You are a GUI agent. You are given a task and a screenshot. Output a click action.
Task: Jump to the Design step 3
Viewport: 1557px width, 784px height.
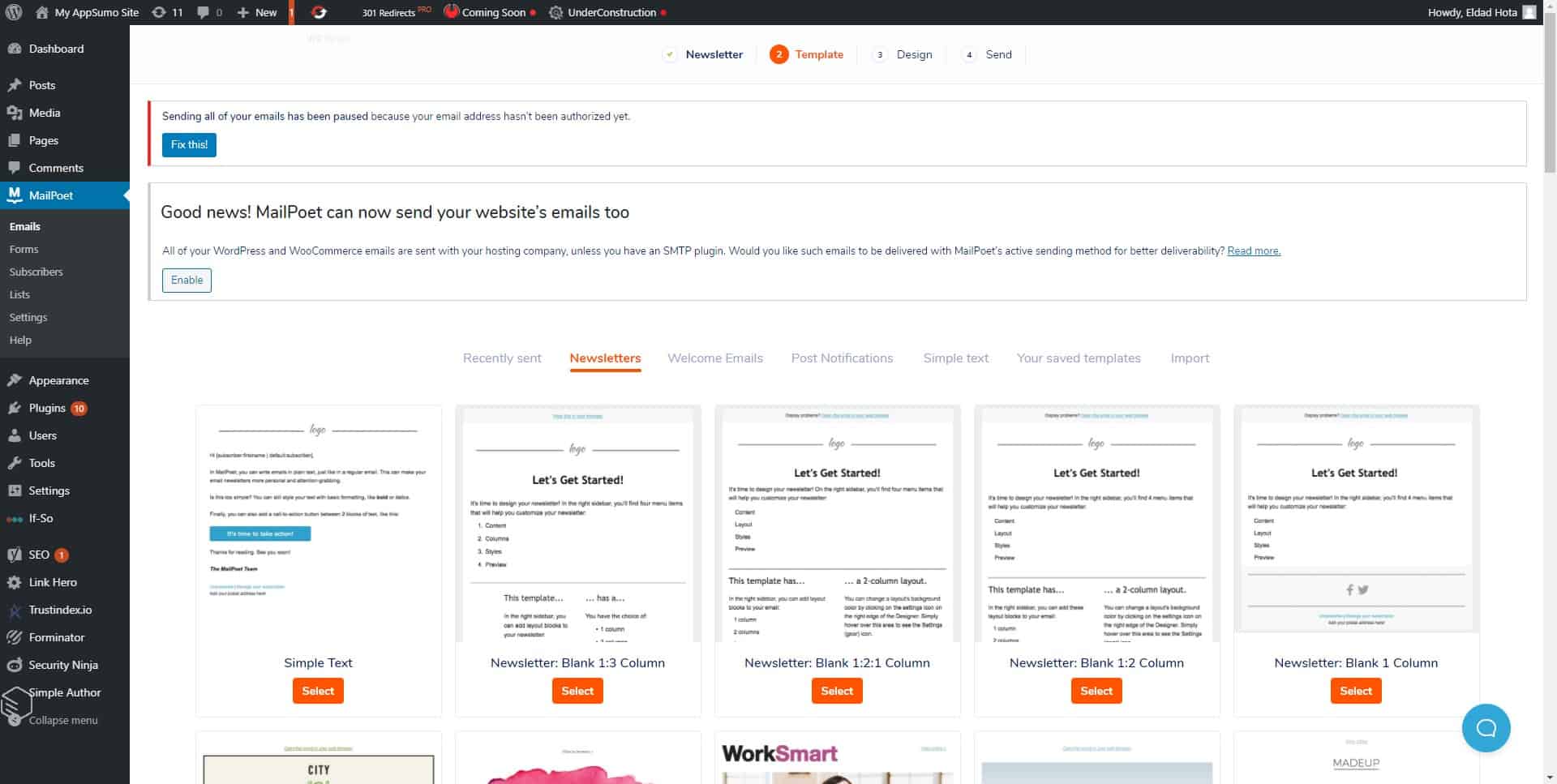coord(903,54)
